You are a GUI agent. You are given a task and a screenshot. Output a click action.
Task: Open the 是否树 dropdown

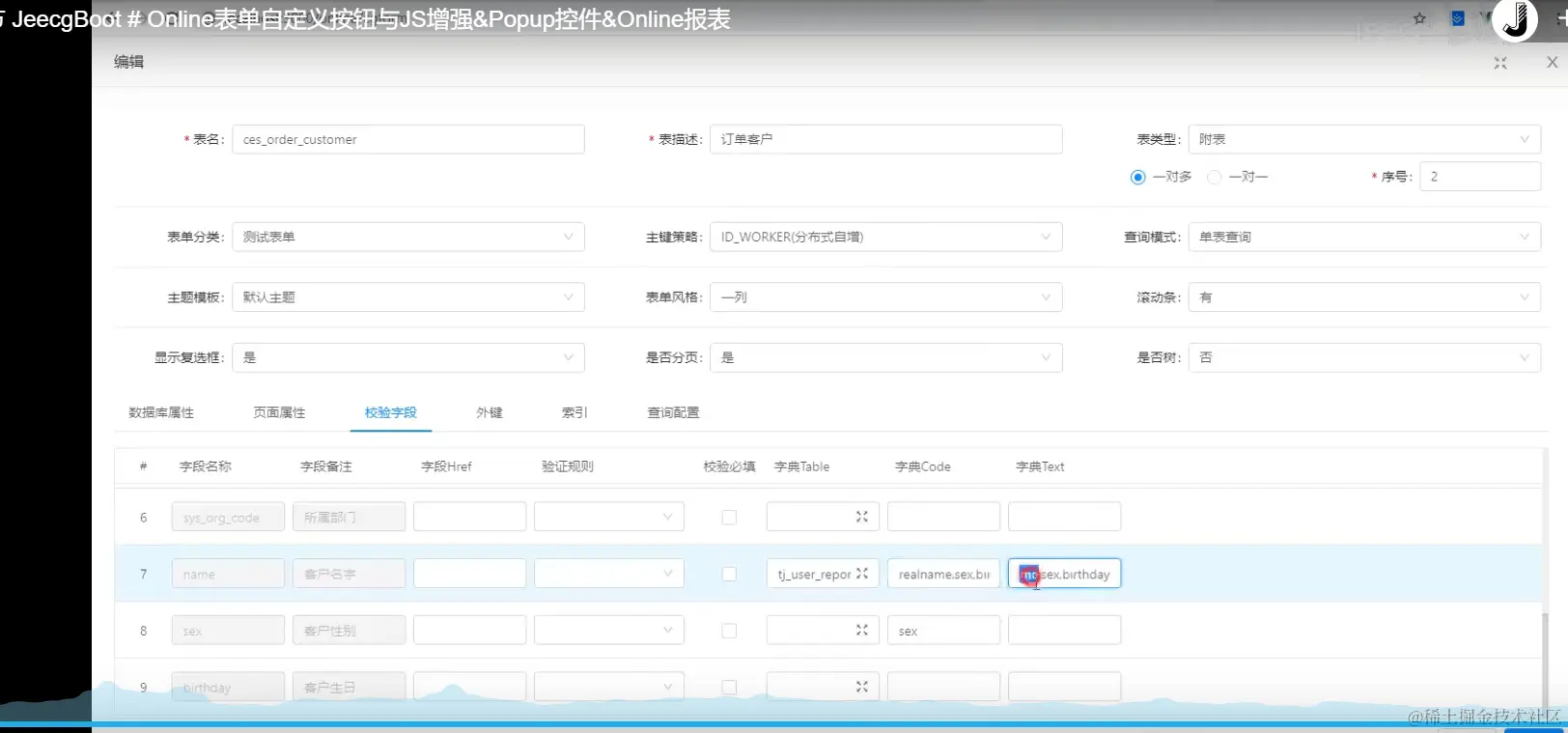click(x=1364, y=357)
